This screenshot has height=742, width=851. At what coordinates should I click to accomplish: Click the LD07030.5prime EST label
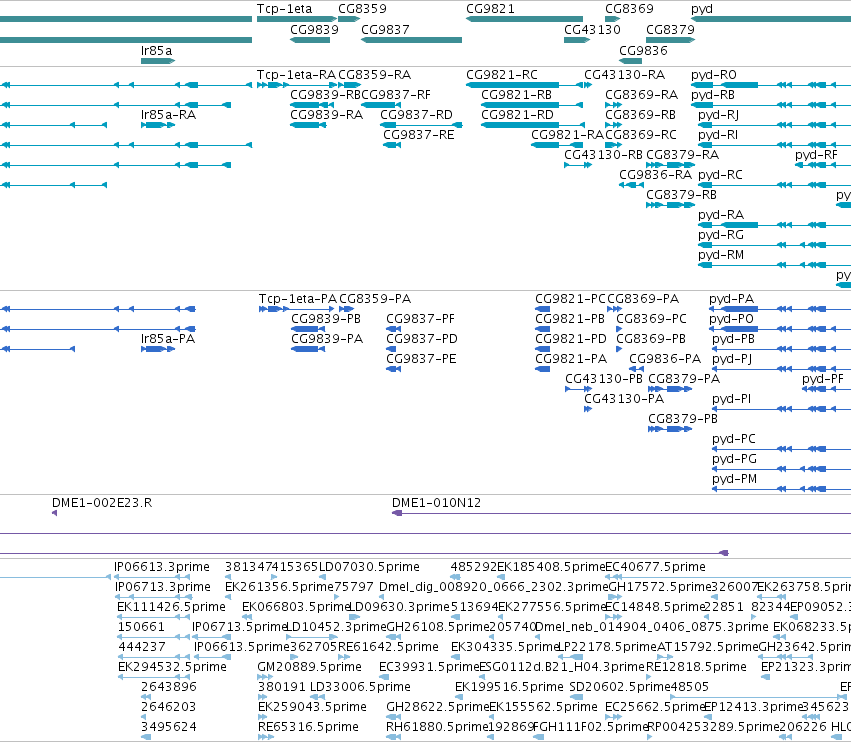point(369,567)
